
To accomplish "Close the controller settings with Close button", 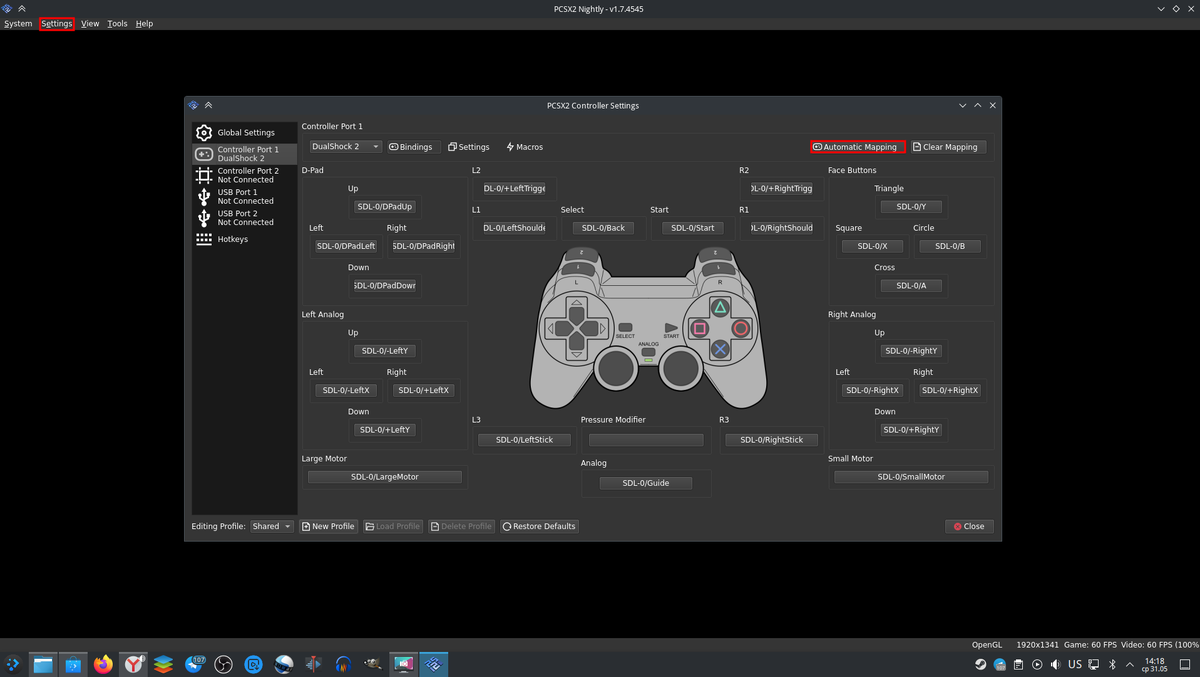I will click(x=969, y=526).
